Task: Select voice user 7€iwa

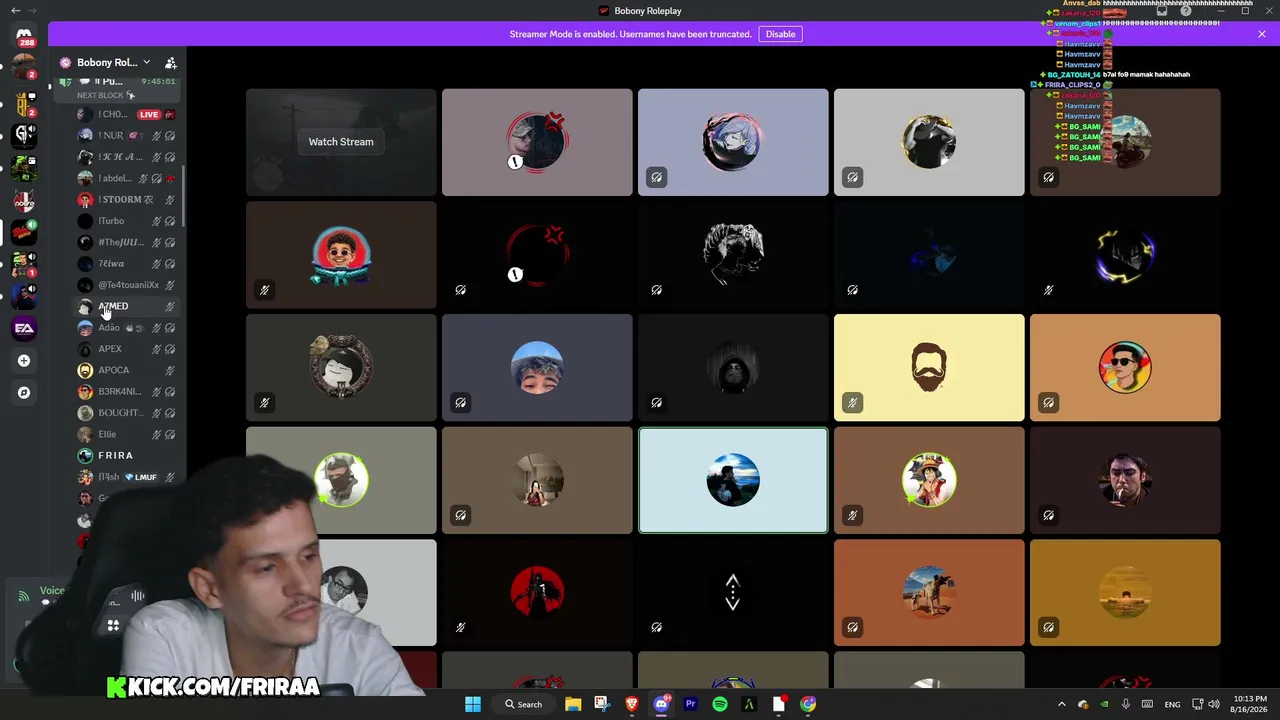Action: 127,264
